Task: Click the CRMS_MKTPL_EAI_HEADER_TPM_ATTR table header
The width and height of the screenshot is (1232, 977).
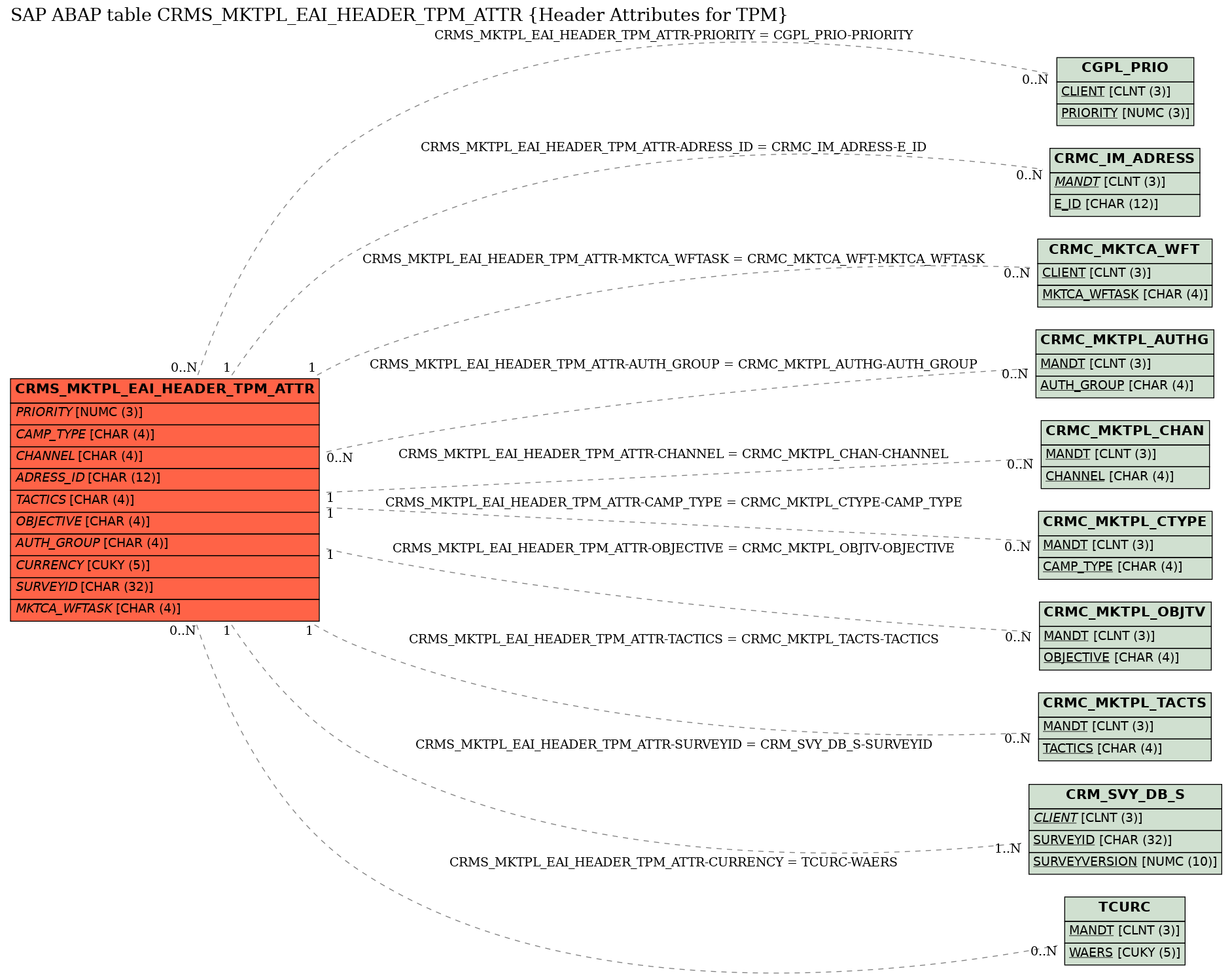Action: pyautogui.click(x=165, y=389)
